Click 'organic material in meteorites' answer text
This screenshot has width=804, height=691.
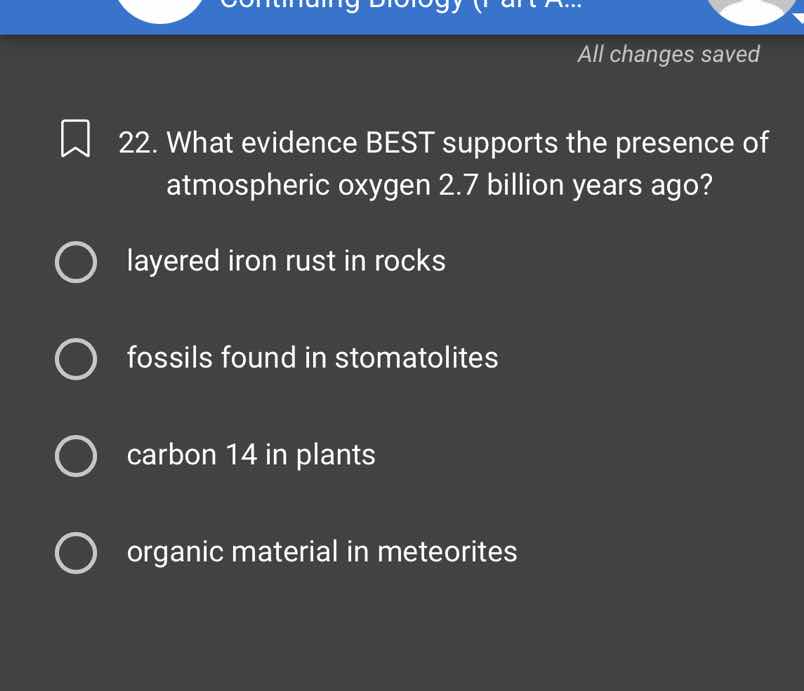[322, 551]
